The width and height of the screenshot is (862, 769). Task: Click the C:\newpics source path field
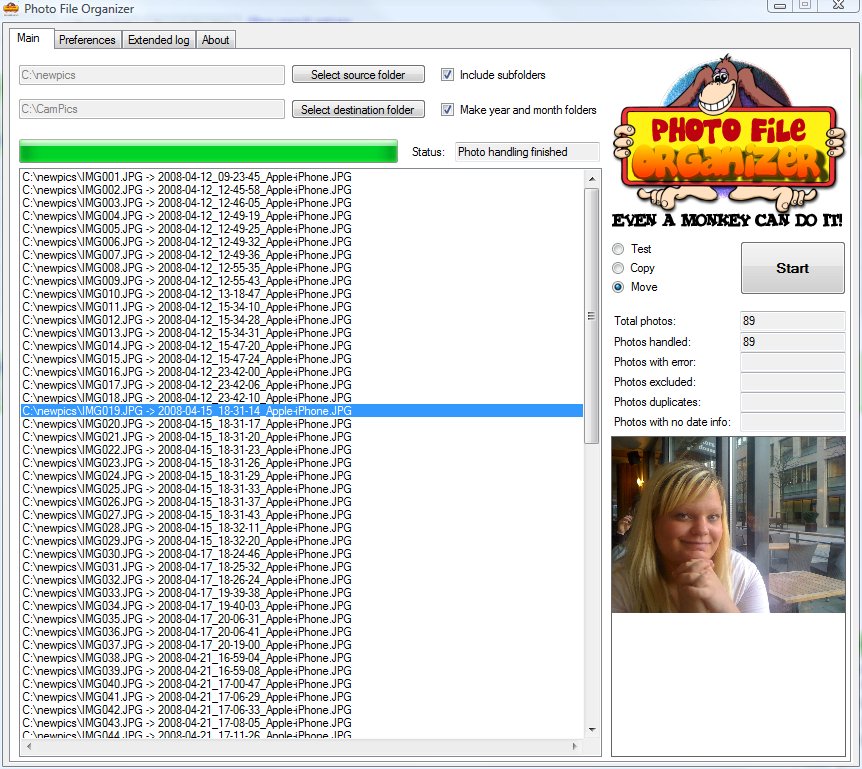tap(152, 75)
